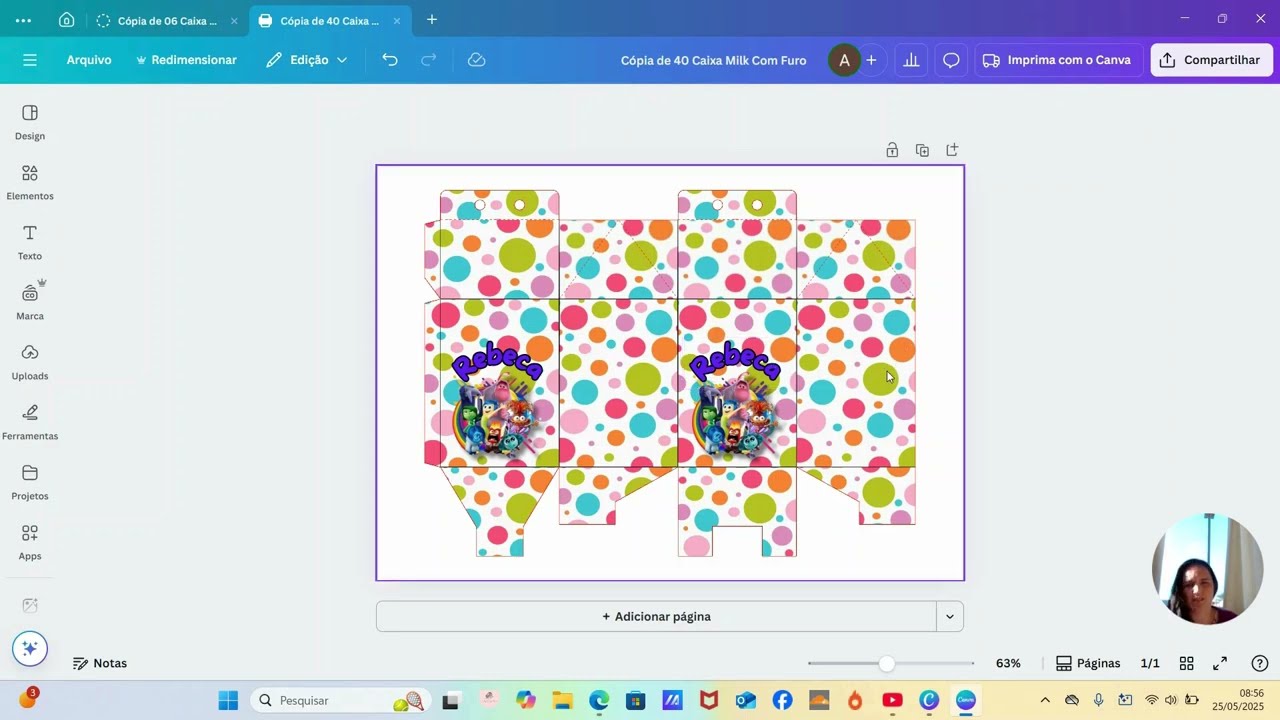Close the Cópia de 40 Caixa tab

396,20
